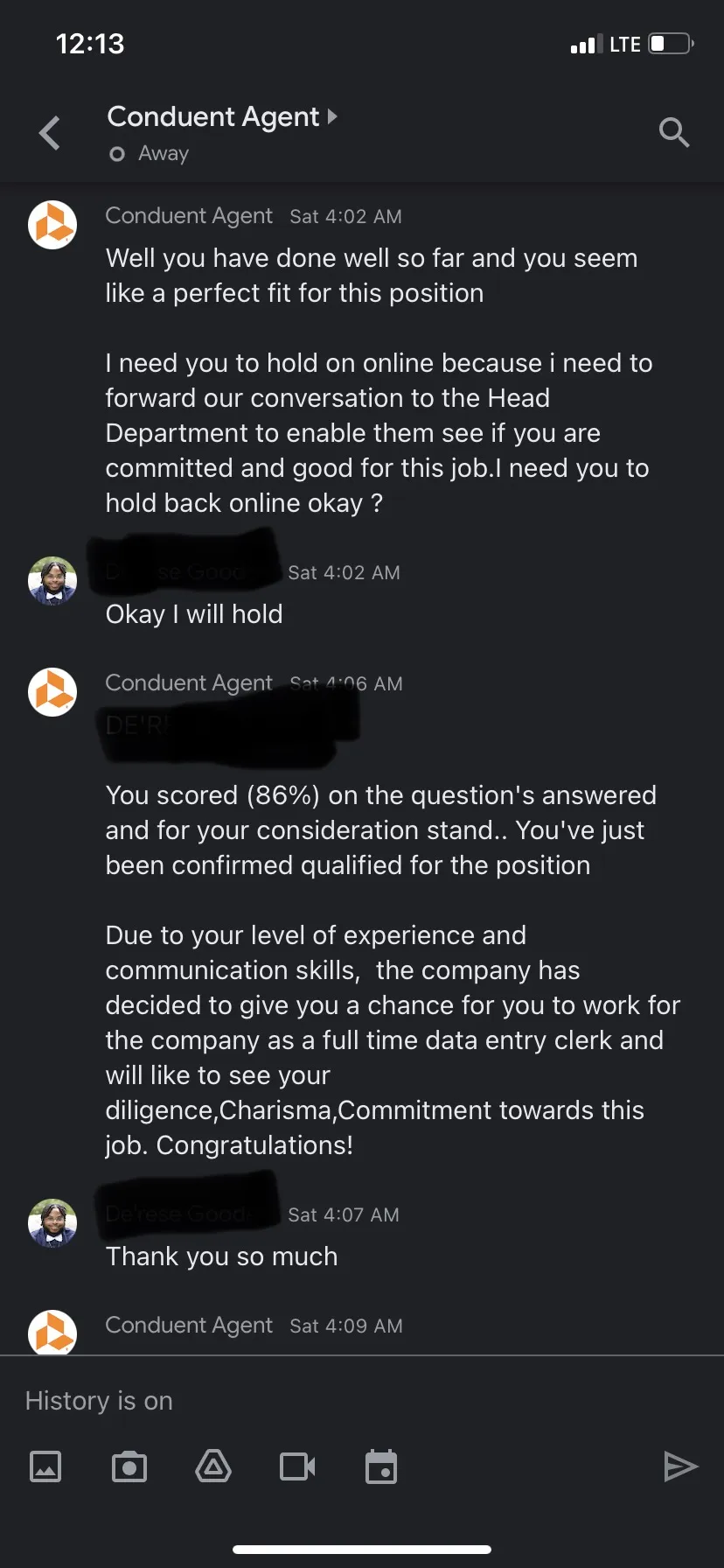Select the Thank you so much message

222,1256
